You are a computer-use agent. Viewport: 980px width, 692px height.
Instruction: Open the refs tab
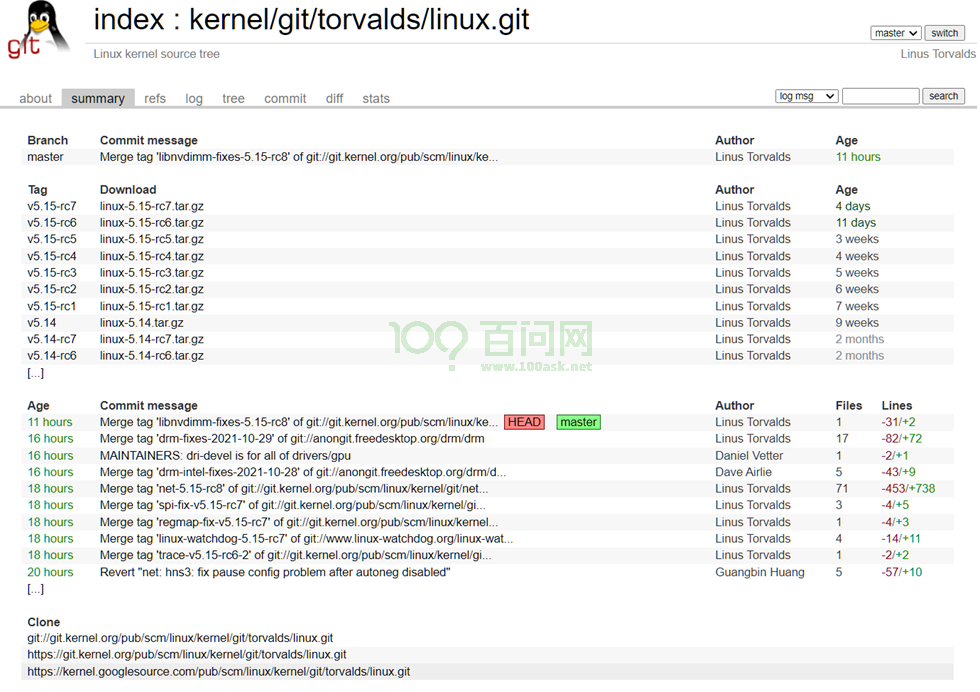[155, 98]
